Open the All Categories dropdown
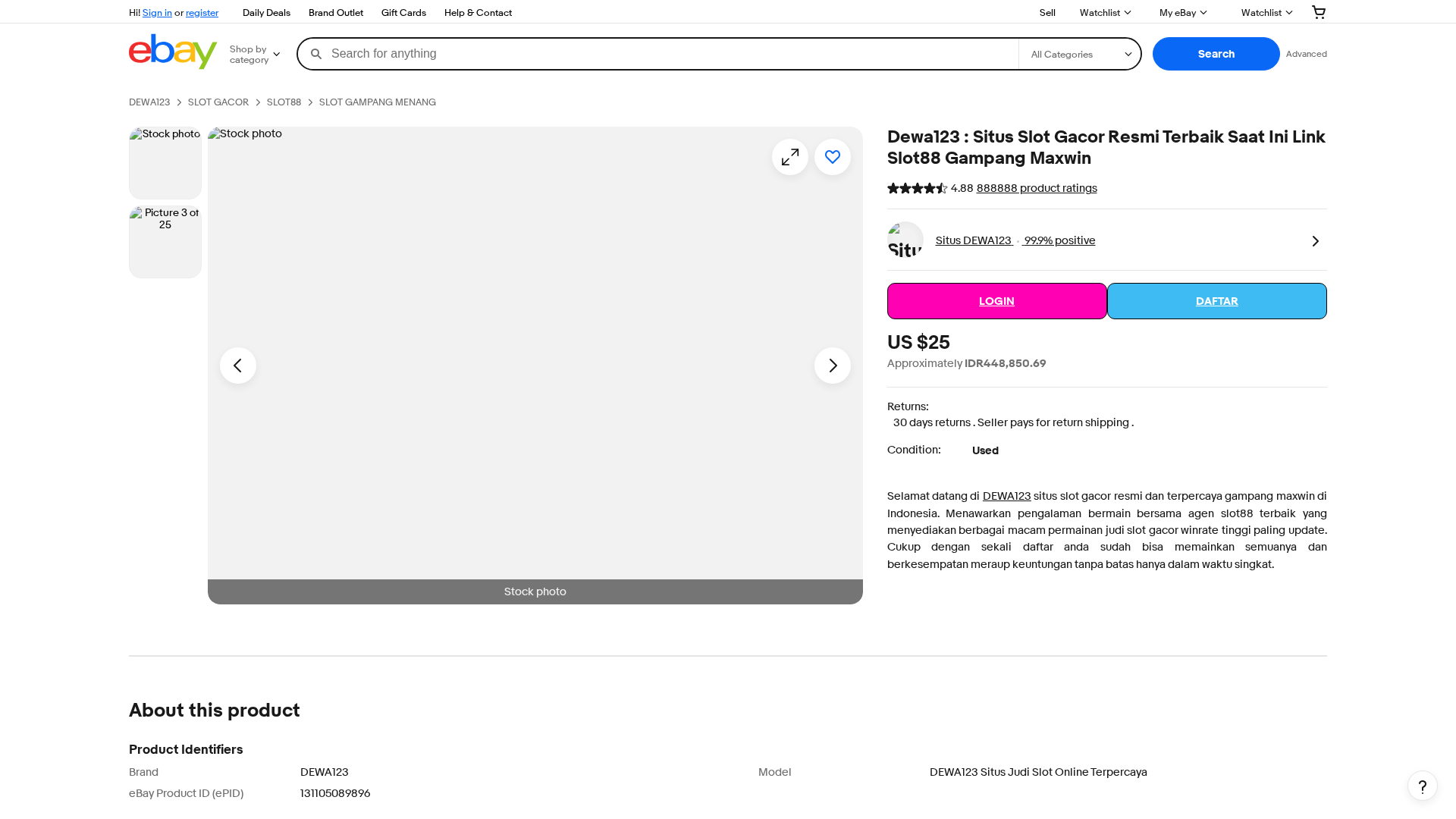1456x819 pixels. pyautogui.click(x=1080, y=55)
